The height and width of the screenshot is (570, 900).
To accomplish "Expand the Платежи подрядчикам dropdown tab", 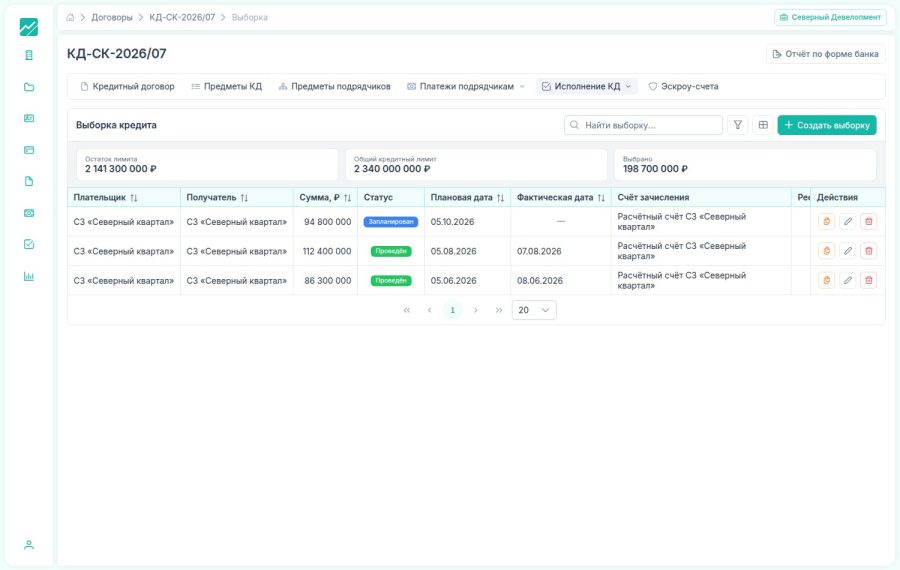I will coord(465,86).
